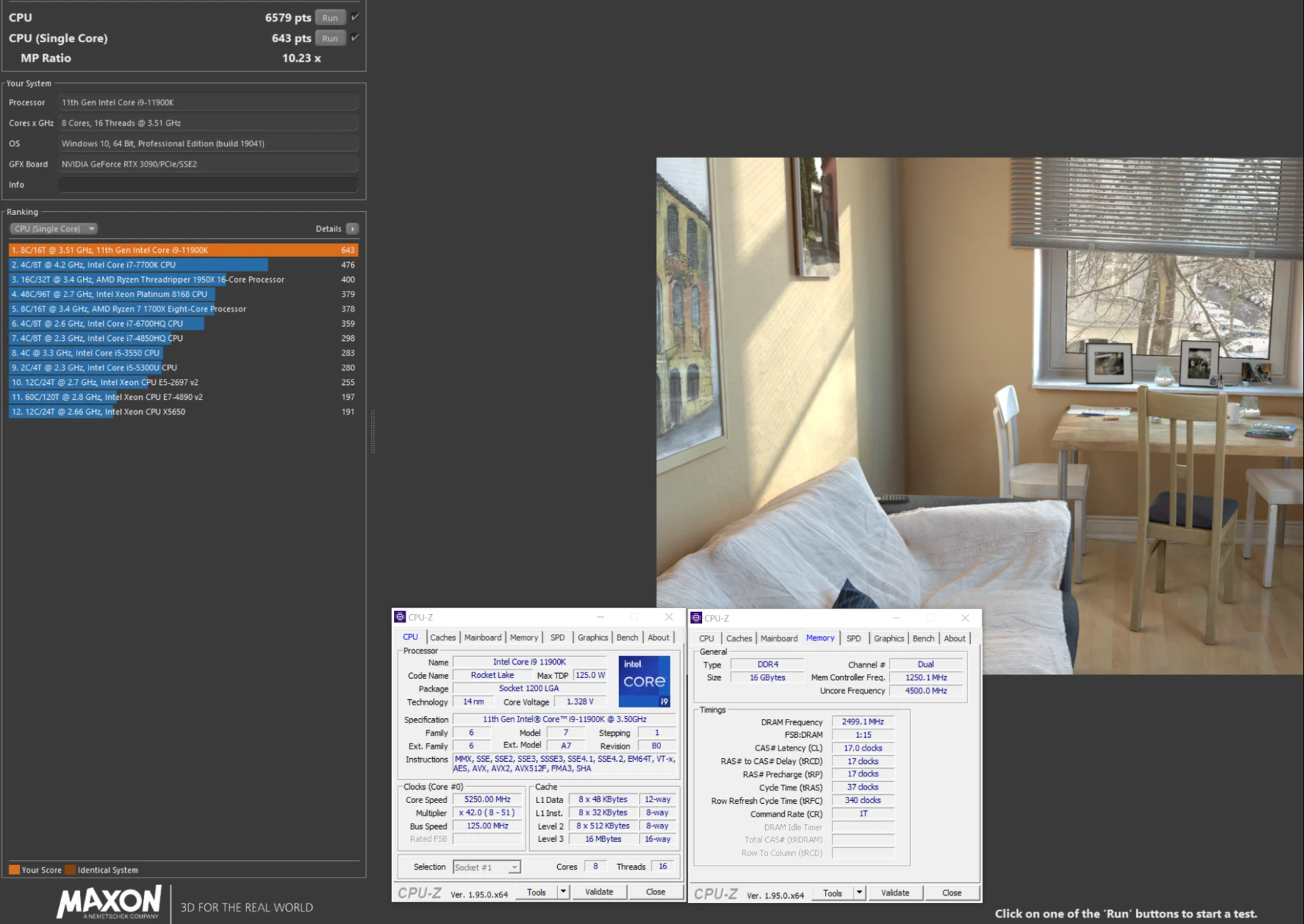Click the CPU-Z app icon in right window title
The height and width of the screenshot is (924, 1304).
[696, 618]
